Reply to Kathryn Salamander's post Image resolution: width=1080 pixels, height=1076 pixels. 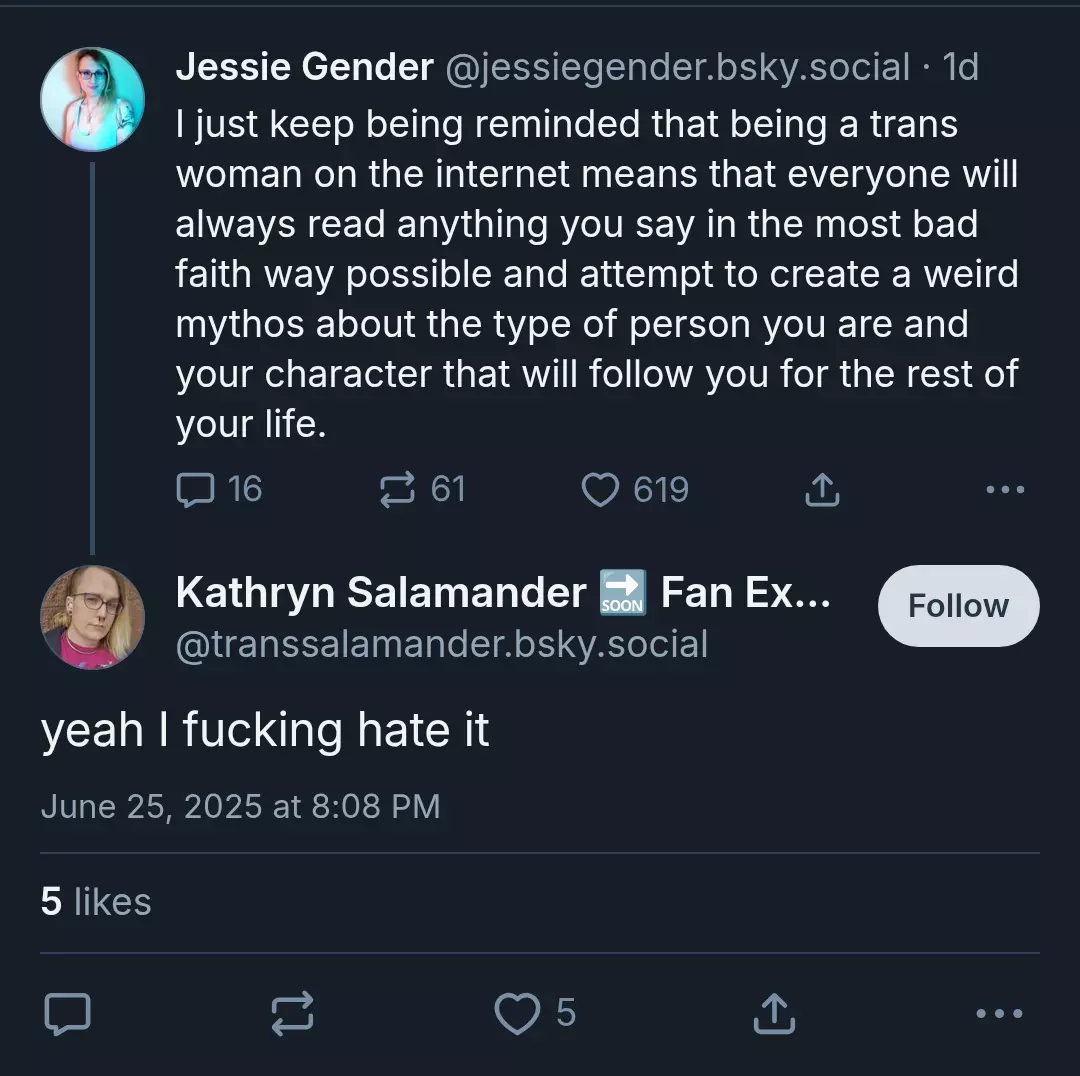(68, 1013)
